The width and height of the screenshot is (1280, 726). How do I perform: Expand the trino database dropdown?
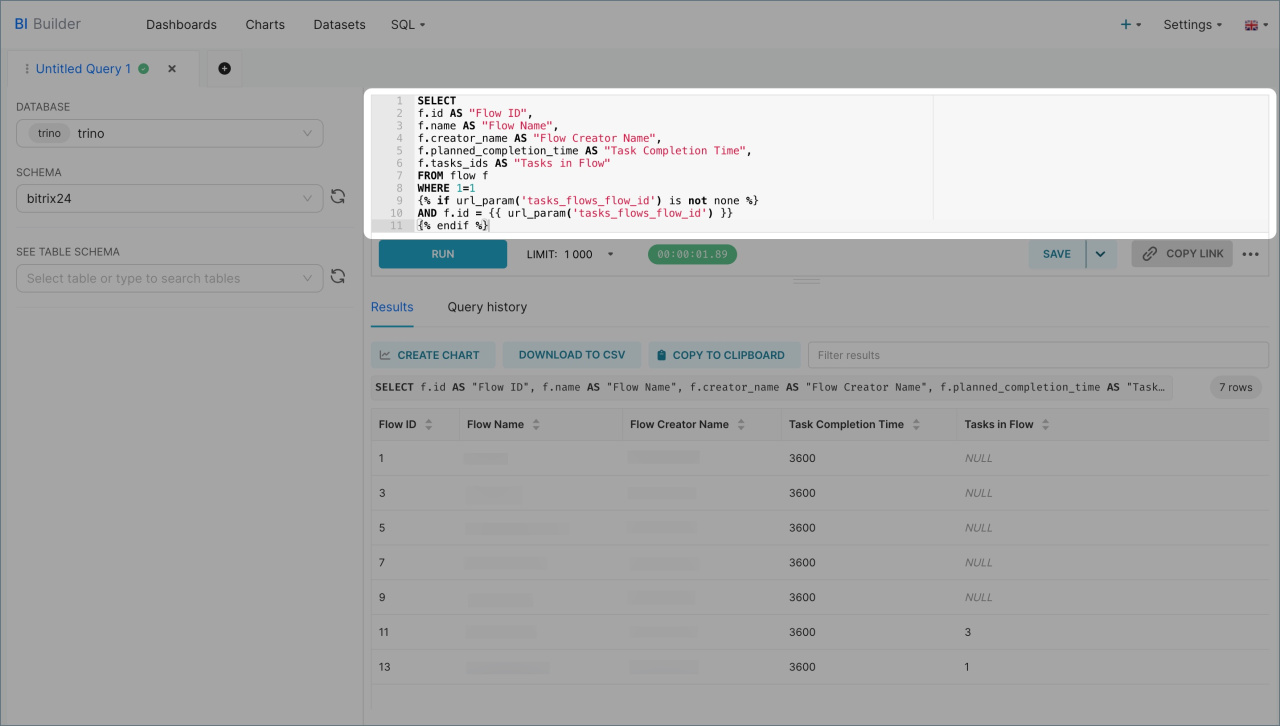pyautogui.click(x=307, y=133)
